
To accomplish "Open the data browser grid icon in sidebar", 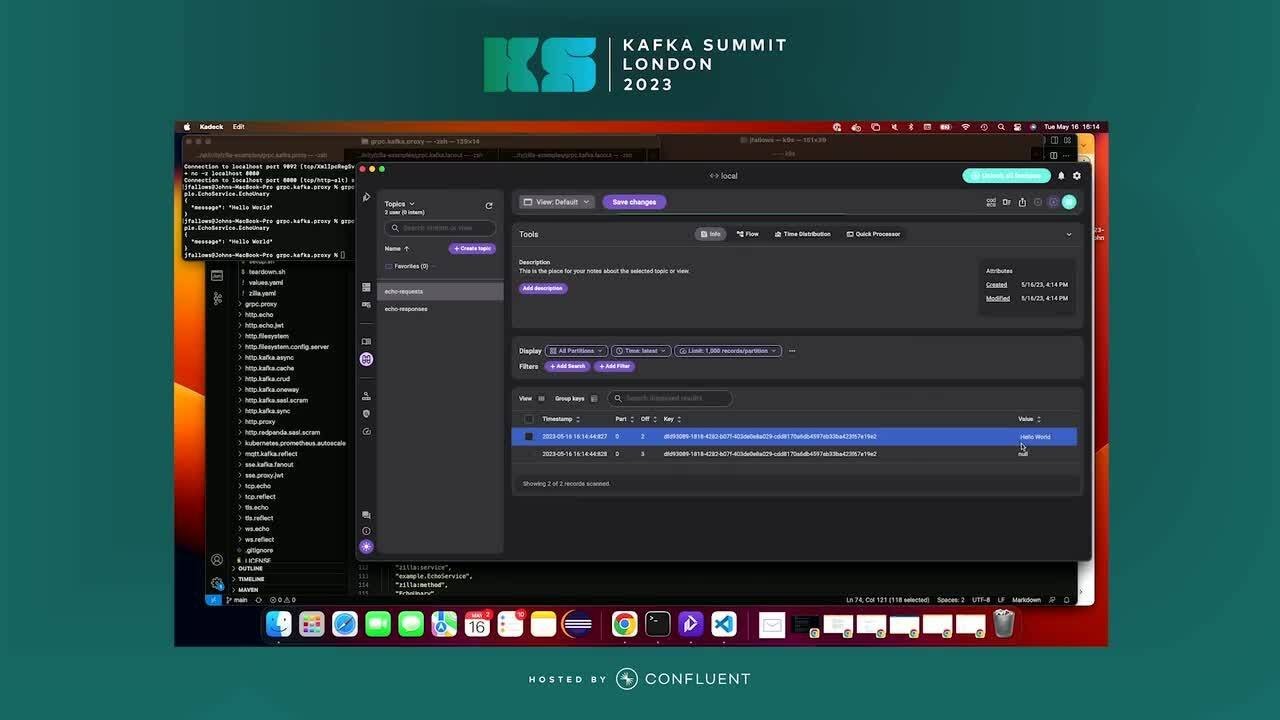I will coord(366,287).
